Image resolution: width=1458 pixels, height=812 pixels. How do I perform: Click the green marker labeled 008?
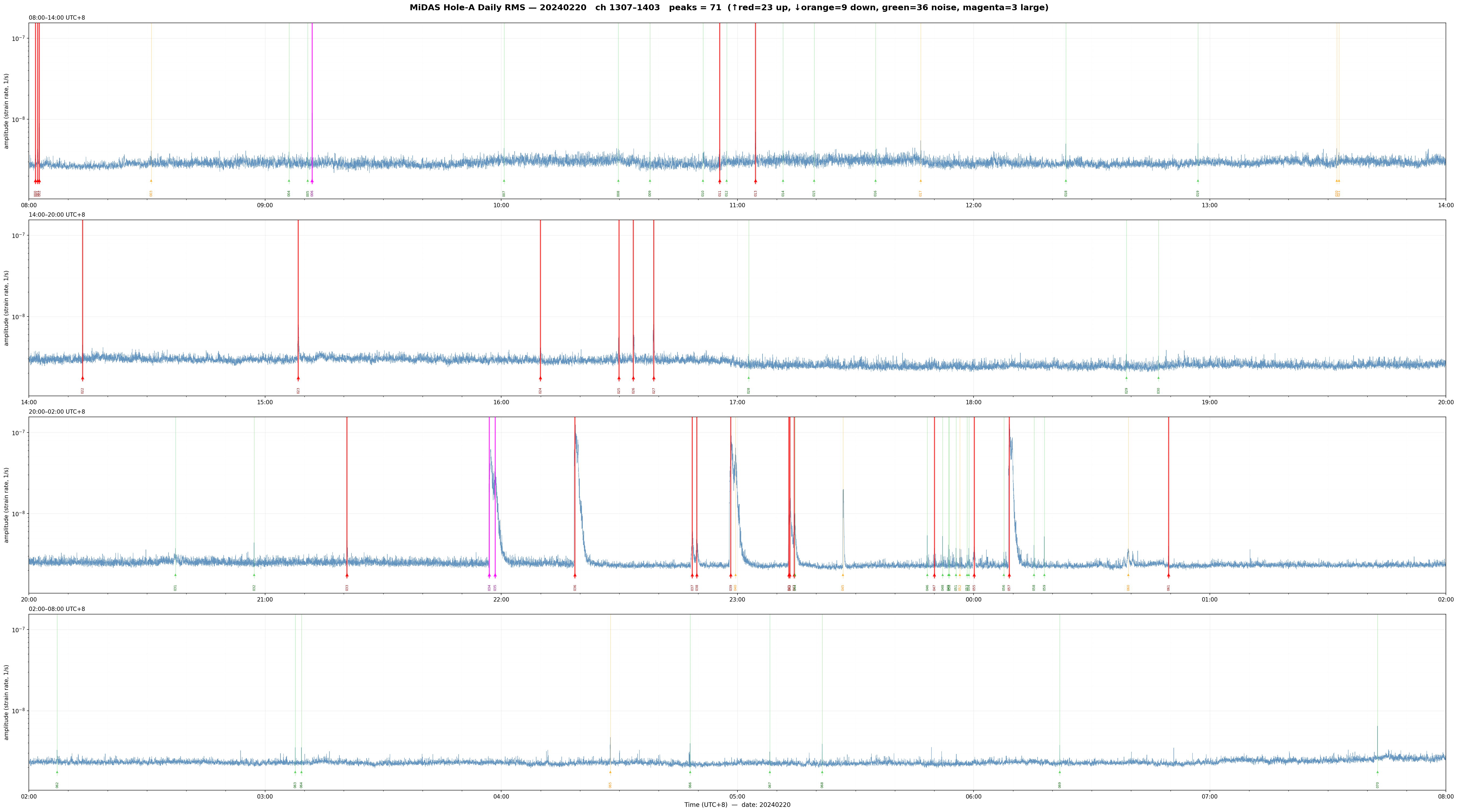[618, 181]
